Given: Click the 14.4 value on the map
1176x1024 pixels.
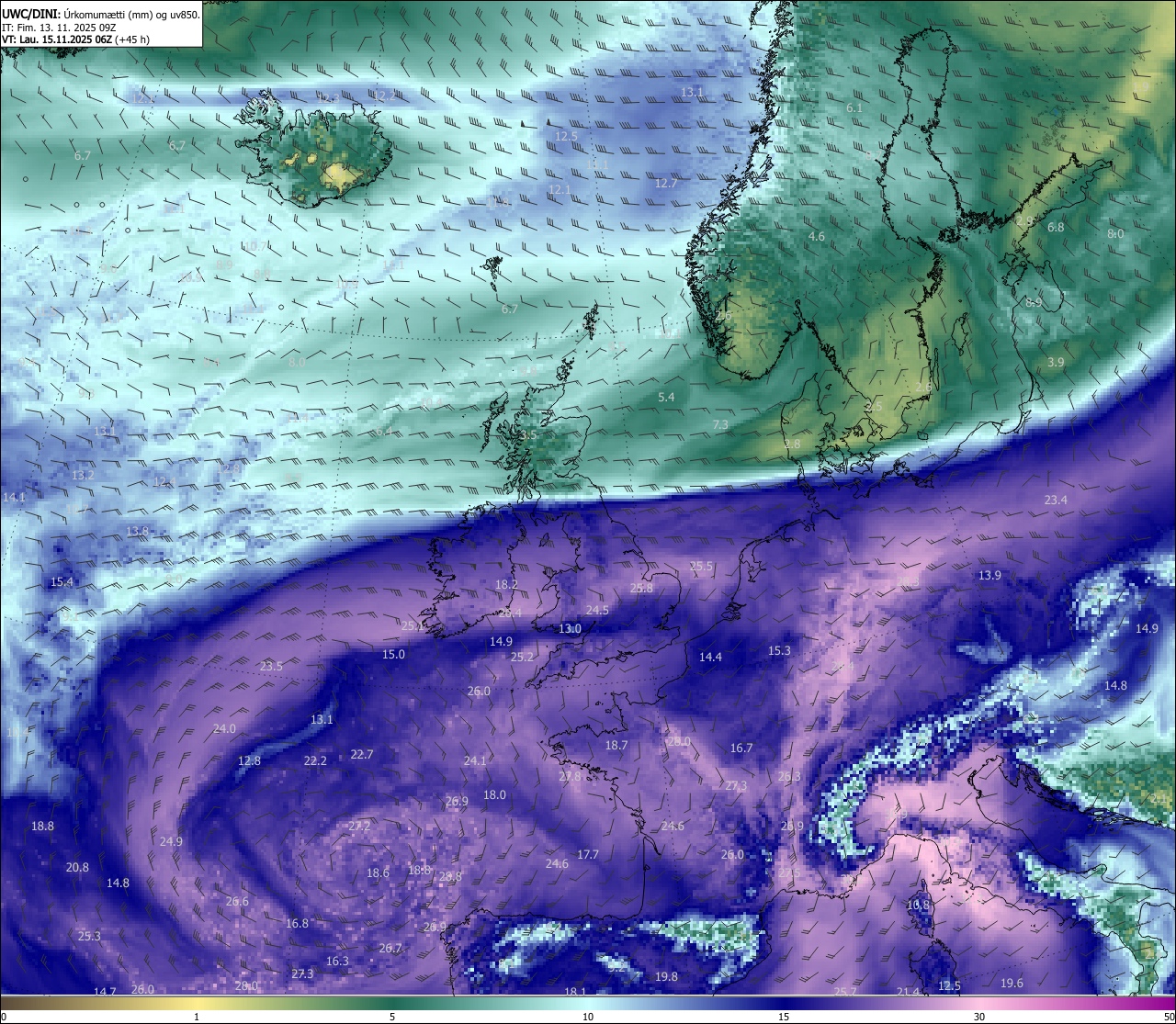Looking at the screenshot, I should click(x=710, y=658).
